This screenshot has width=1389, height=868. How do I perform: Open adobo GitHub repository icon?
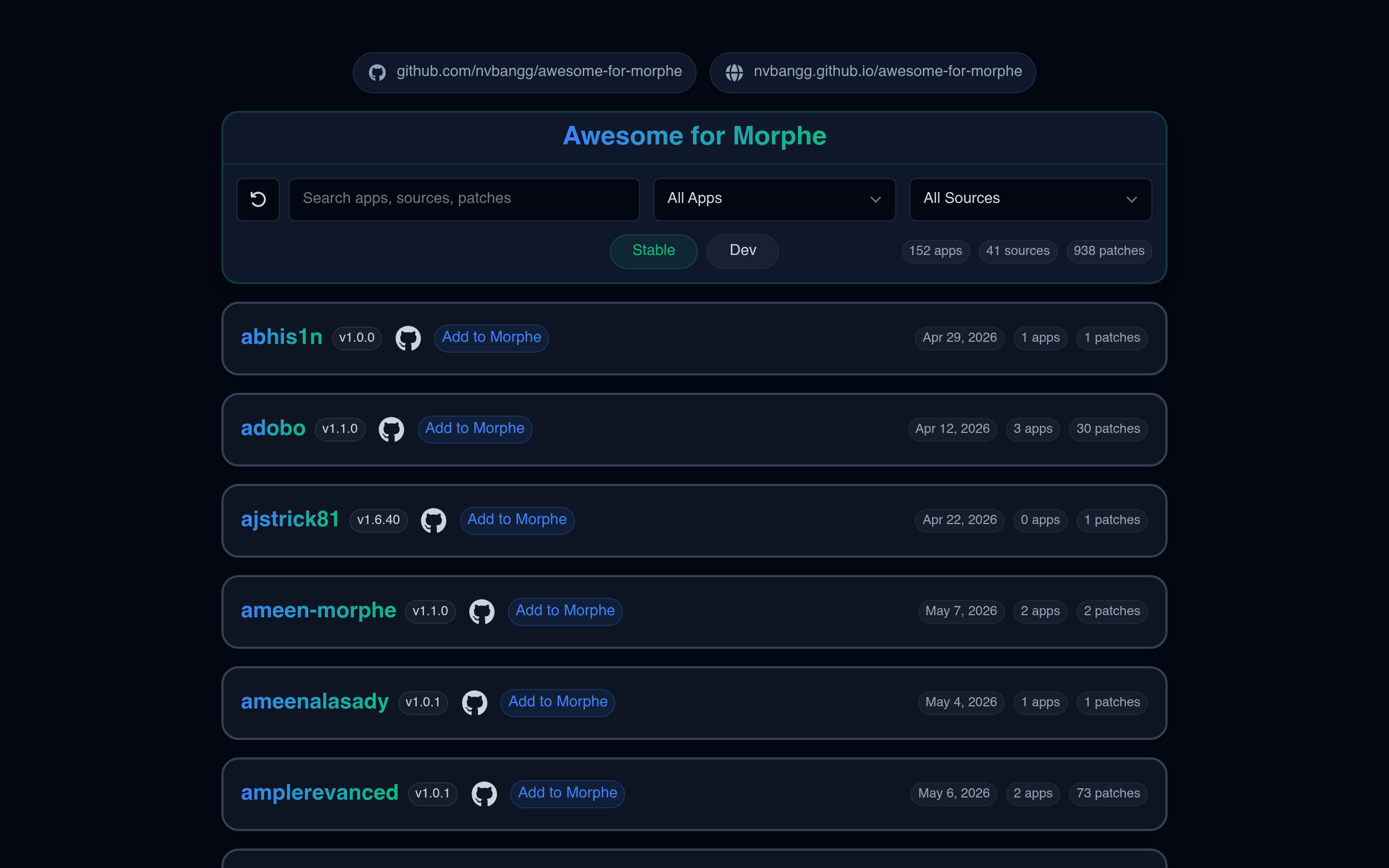(x=391, y=430)
